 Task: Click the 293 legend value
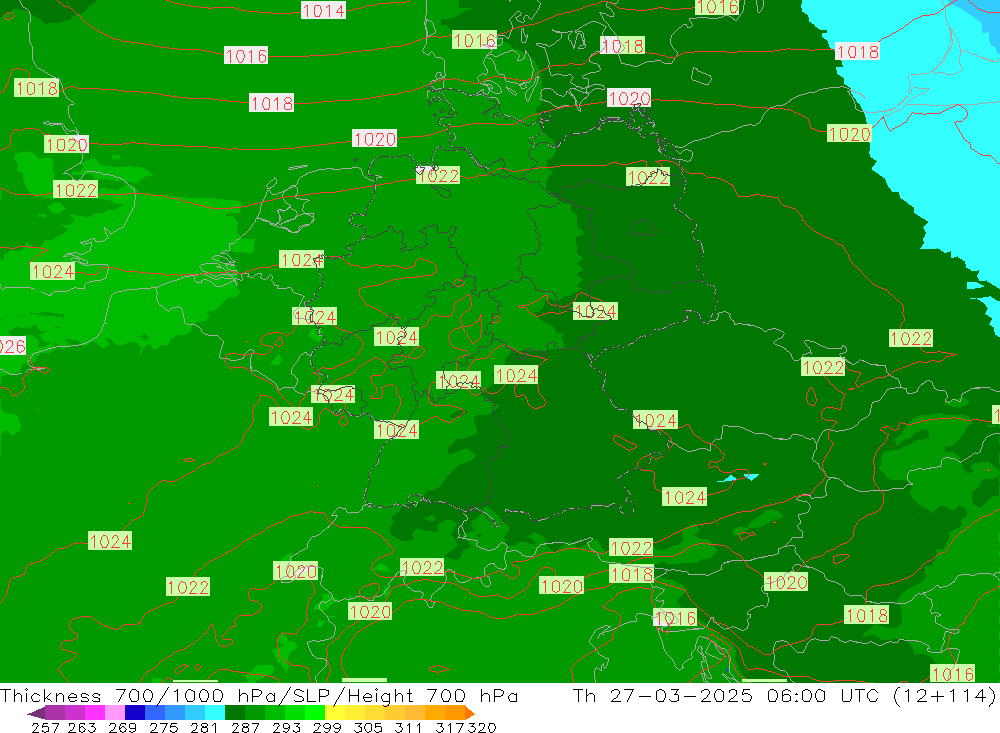[x=286, y=727]
